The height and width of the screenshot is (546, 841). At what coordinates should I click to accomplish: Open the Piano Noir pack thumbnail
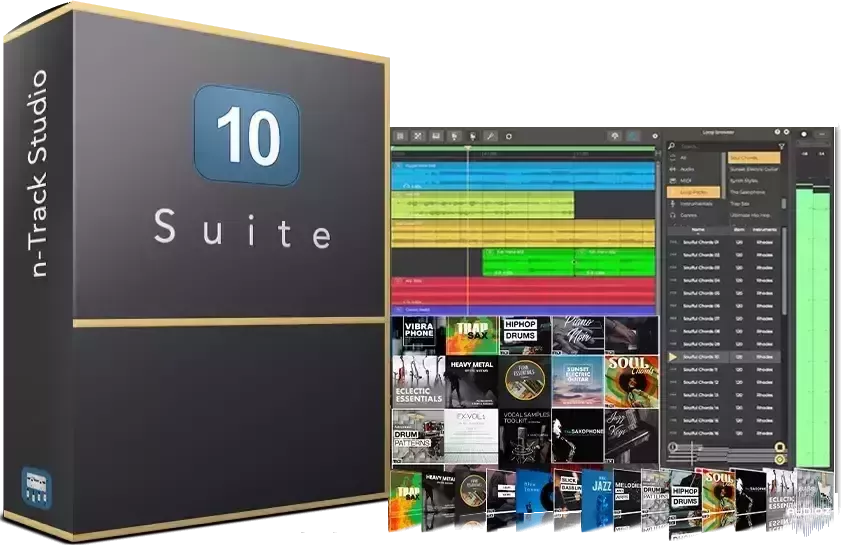tap(578, 336)
